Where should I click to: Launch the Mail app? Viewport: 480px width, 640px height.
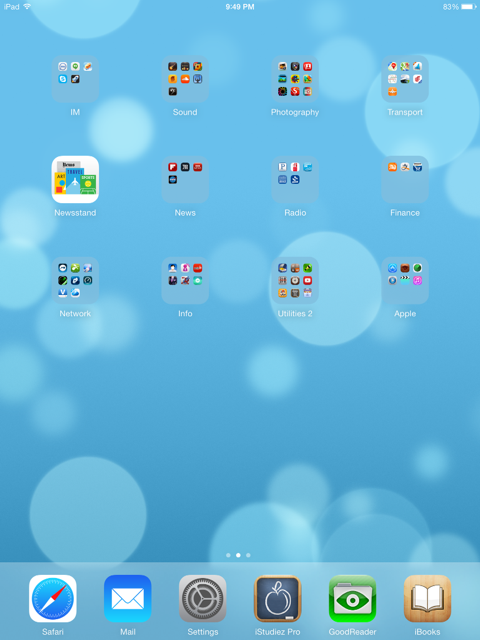tap(128, 598)
